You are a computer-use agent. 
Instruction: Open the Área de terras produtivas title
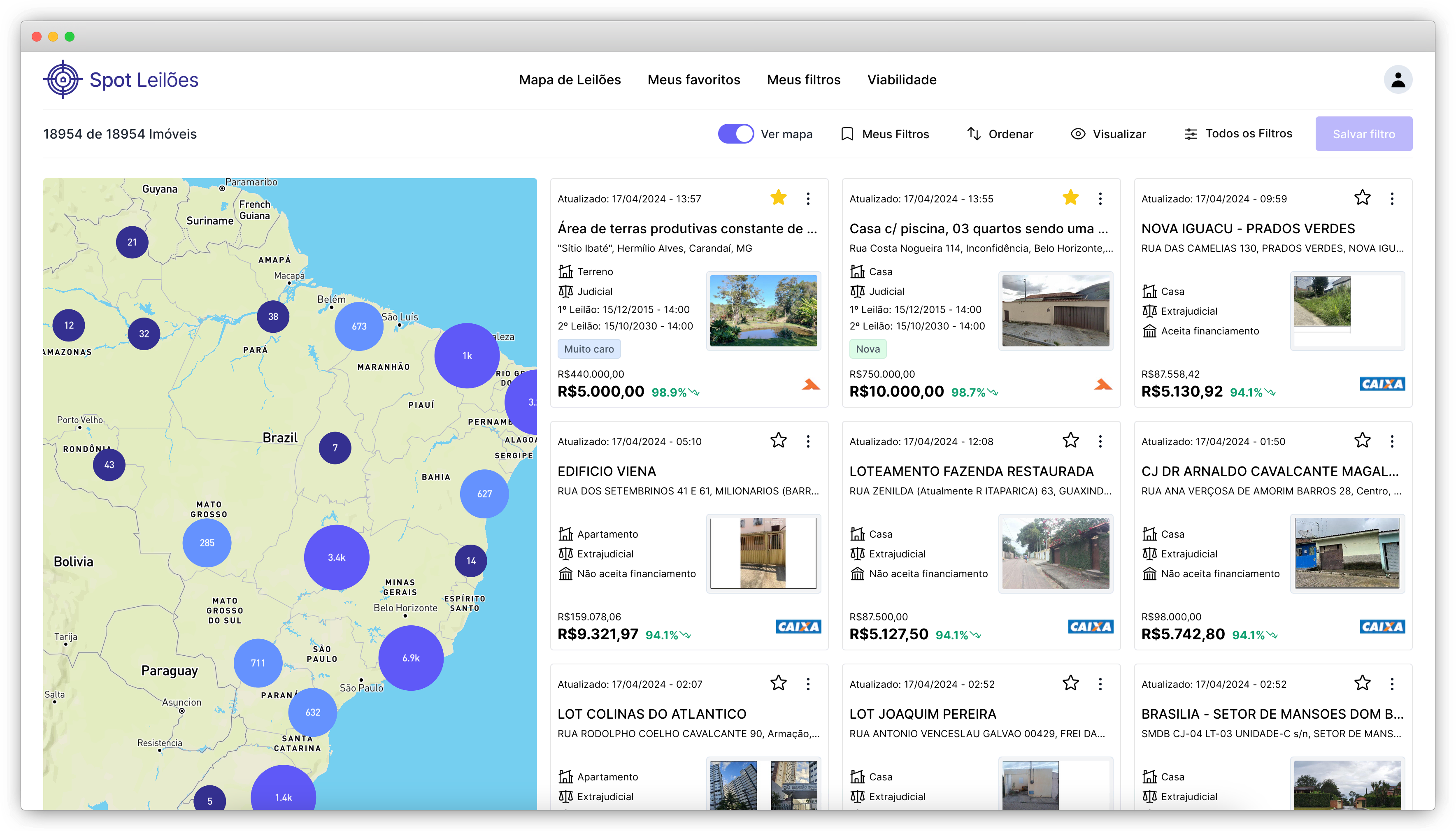686,228
